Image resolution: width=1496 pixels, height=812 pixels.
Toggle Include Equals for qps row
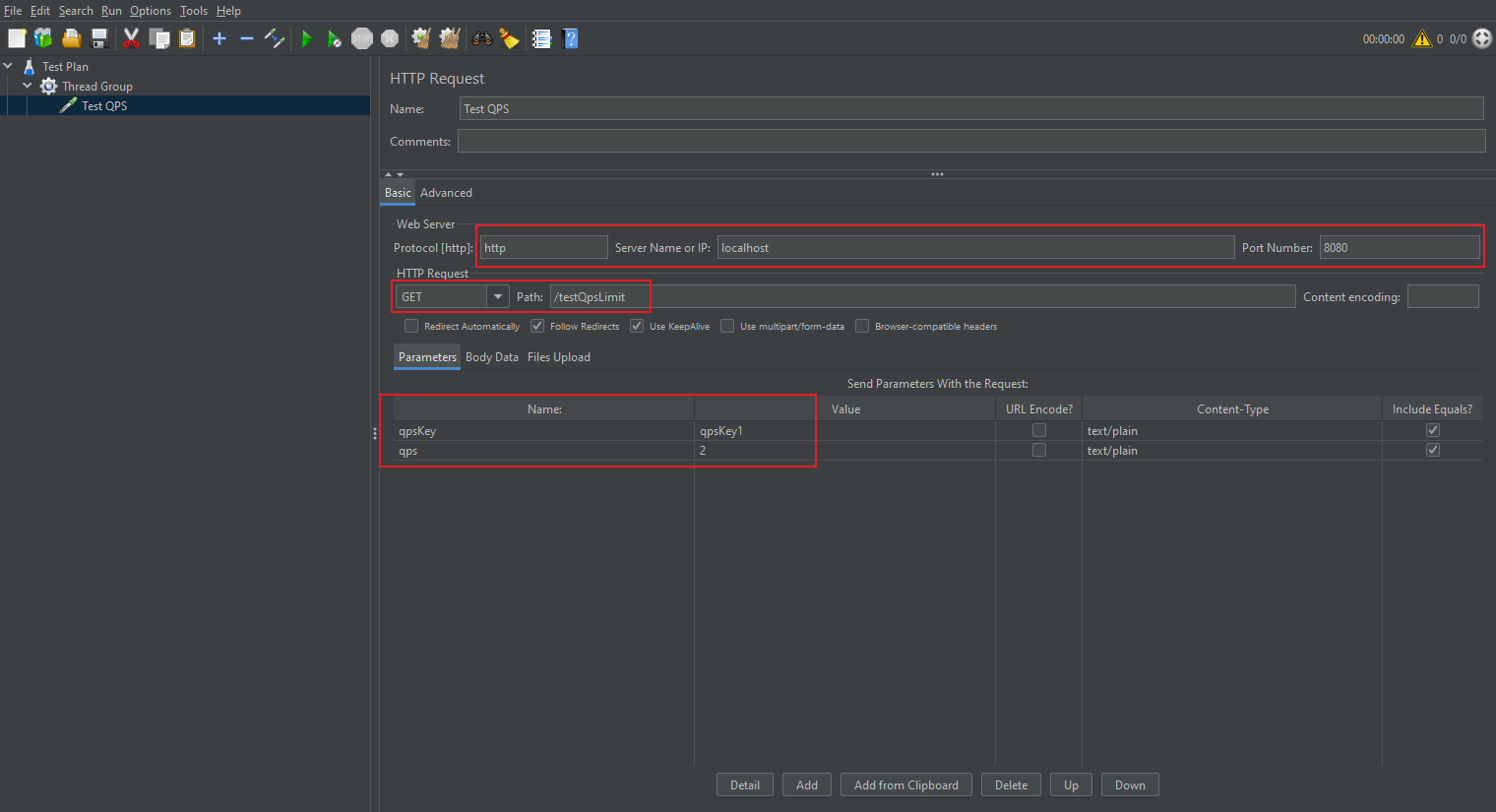tap(1433, 450)
